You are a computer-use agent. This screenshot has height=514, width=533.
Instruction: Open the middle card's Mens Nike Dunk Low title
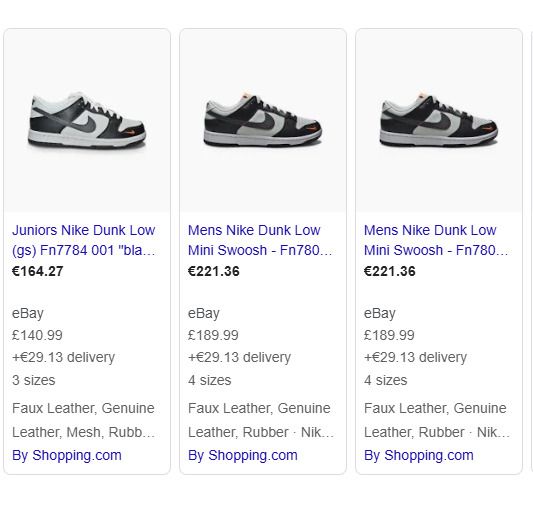point(260,240)
